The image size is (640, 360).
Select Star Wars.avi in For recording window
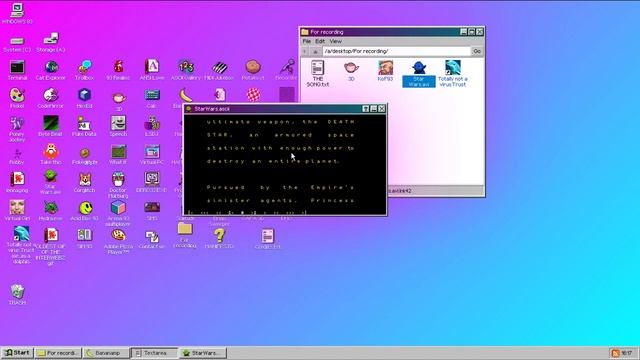[x=419, y=74]
